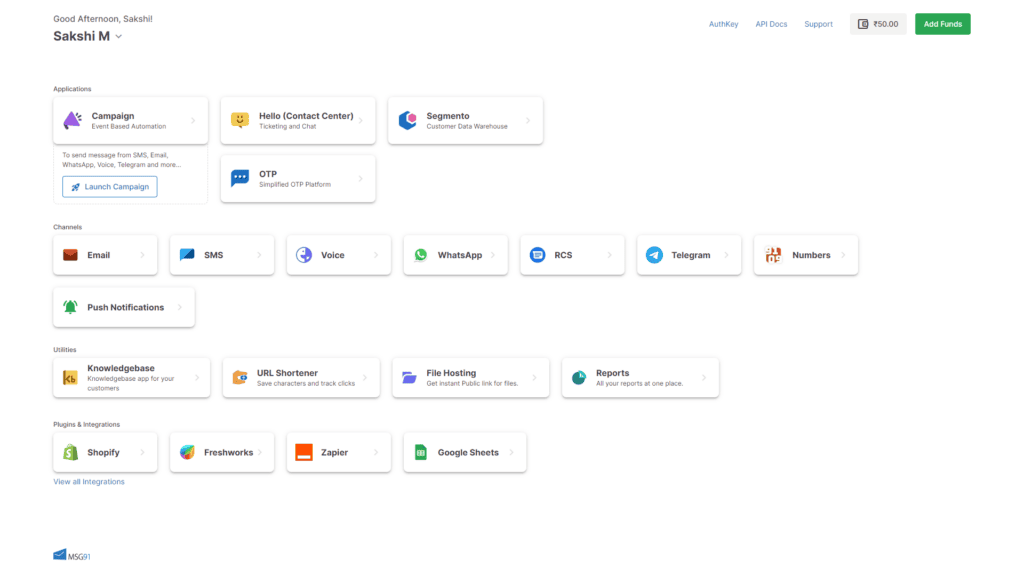Open the Support link
1024x576 pixels.
pyautogui.click(x=818, y=24)
